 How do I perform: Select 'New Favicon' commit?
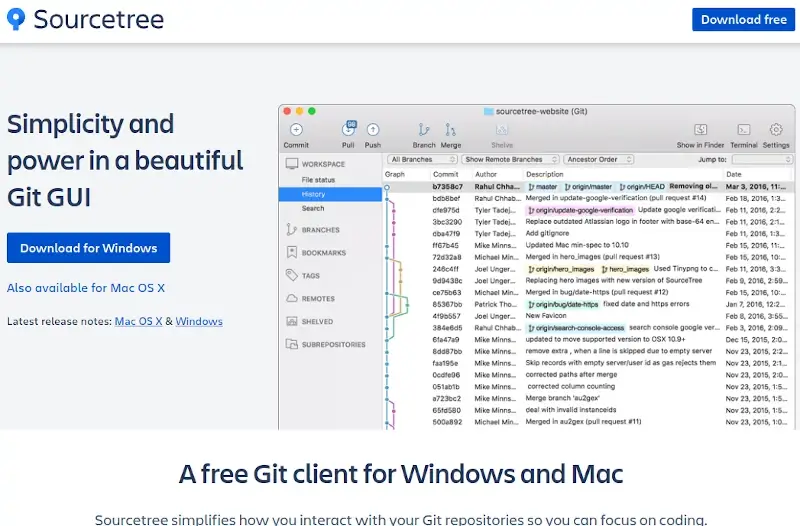588,316
